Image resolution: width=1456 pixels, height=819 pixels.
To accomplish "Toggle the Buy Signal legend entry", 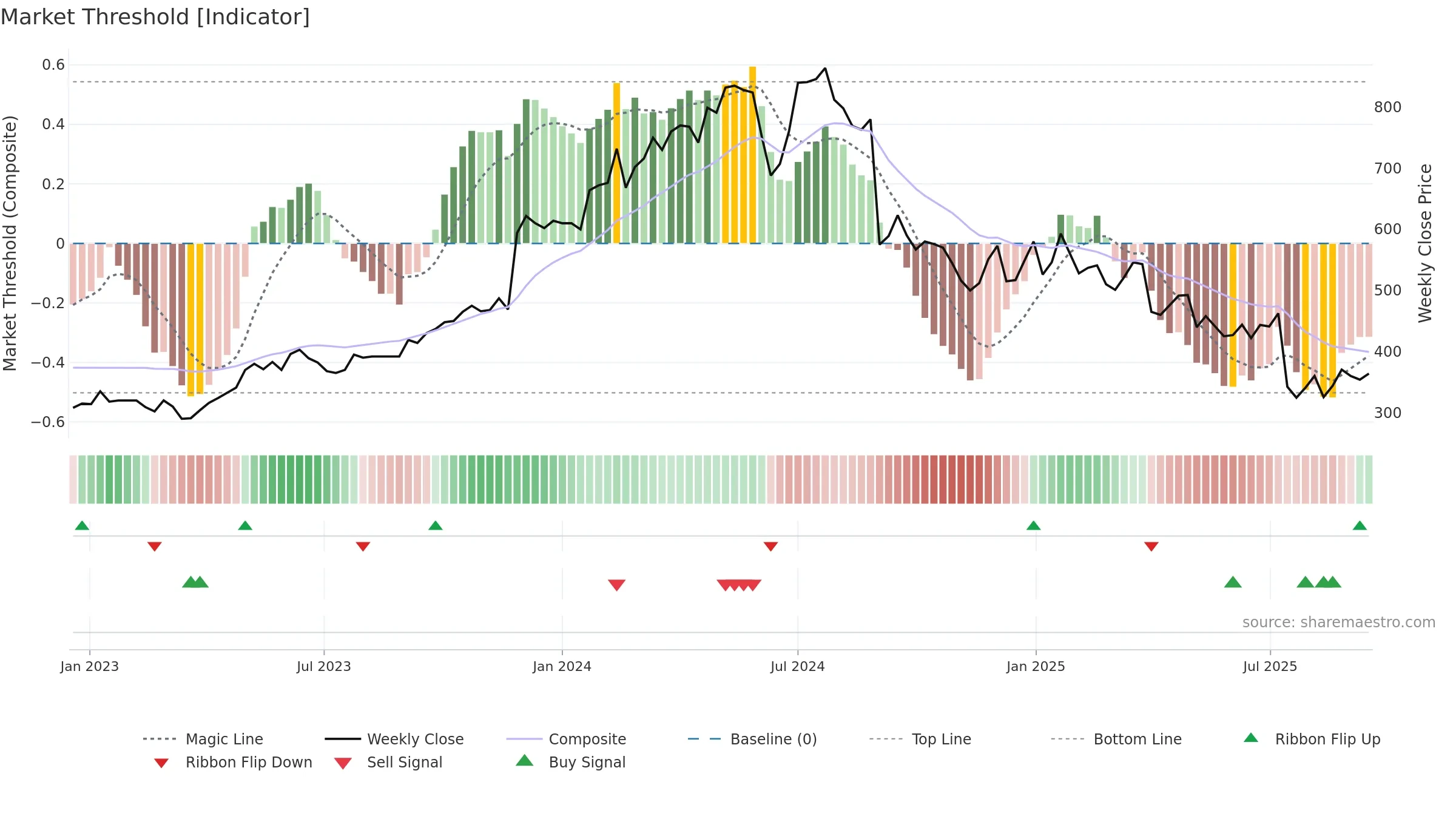I will click(570, 762).
